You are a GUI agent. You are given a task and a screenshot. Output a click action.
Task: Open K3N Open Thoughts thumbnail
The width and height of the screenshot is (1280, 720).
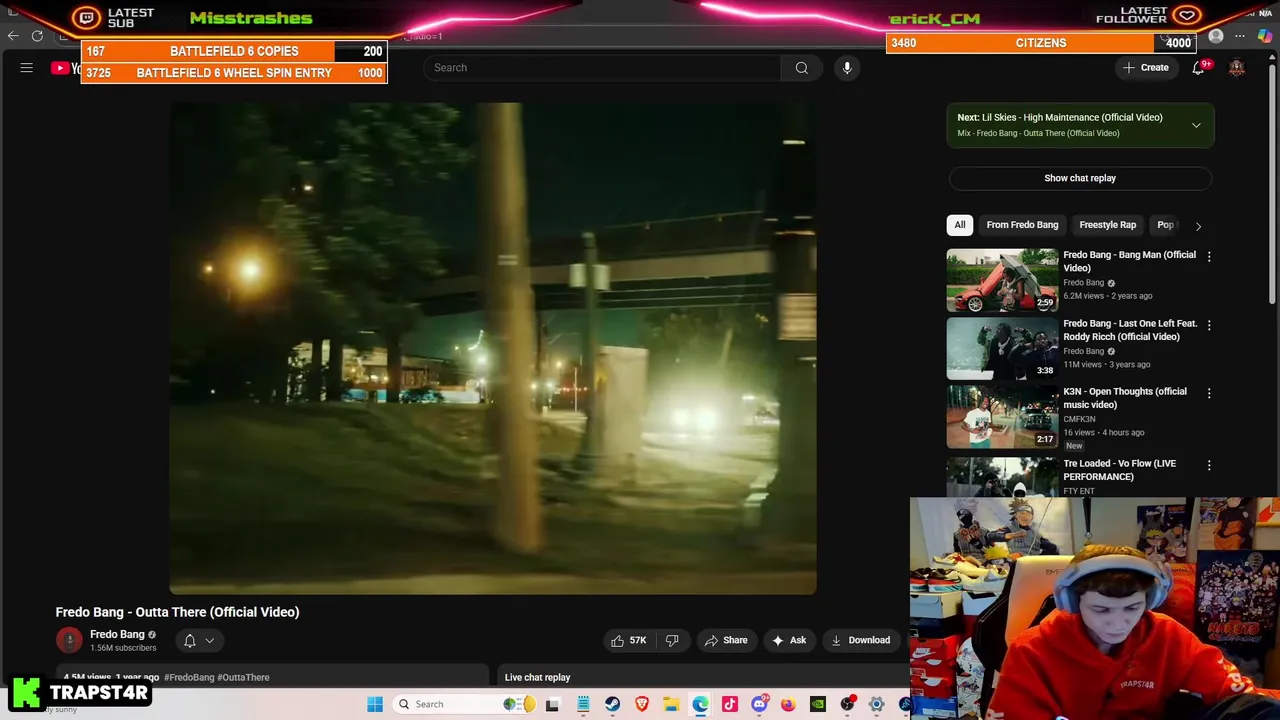click(x=1002, y=417)
